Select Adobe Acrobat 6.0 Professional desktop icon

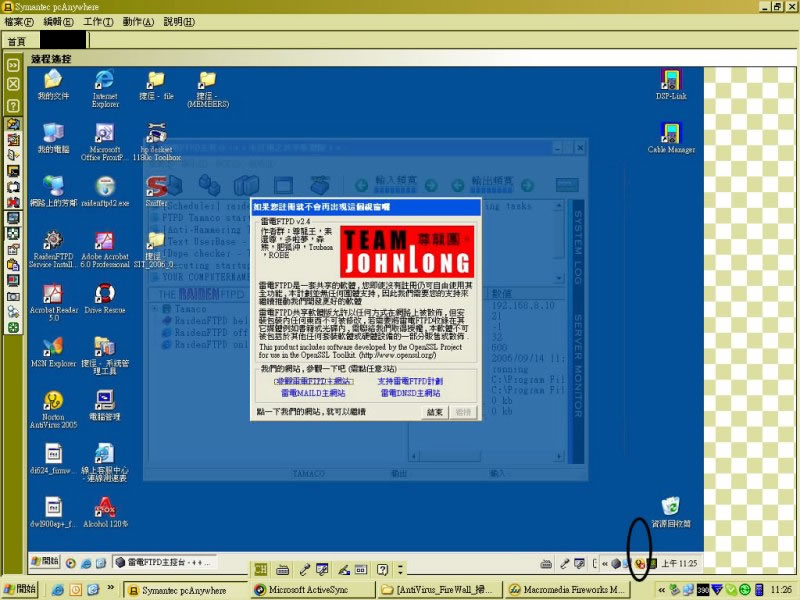(105, 249)
